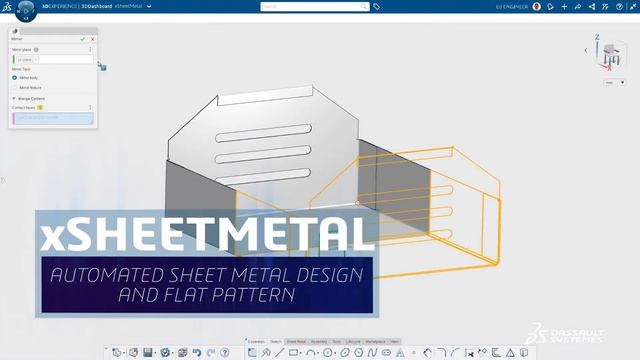Click the view orientation cube thumbnail
The width and height of the screenshot is (640, 360).
[x=611, y=54]
